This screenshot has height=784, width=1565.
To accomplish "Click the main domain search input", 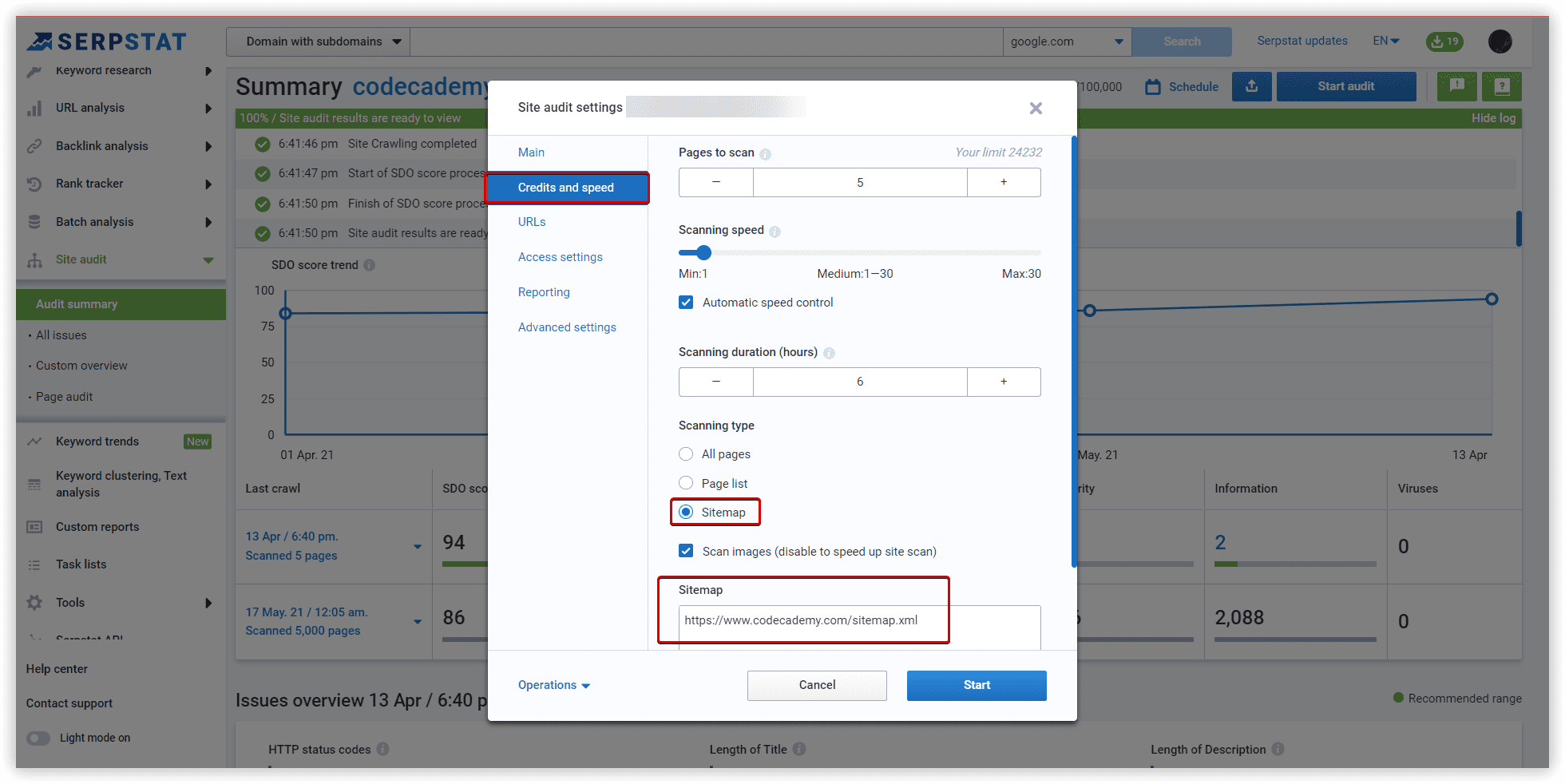I will coord(707,42).
